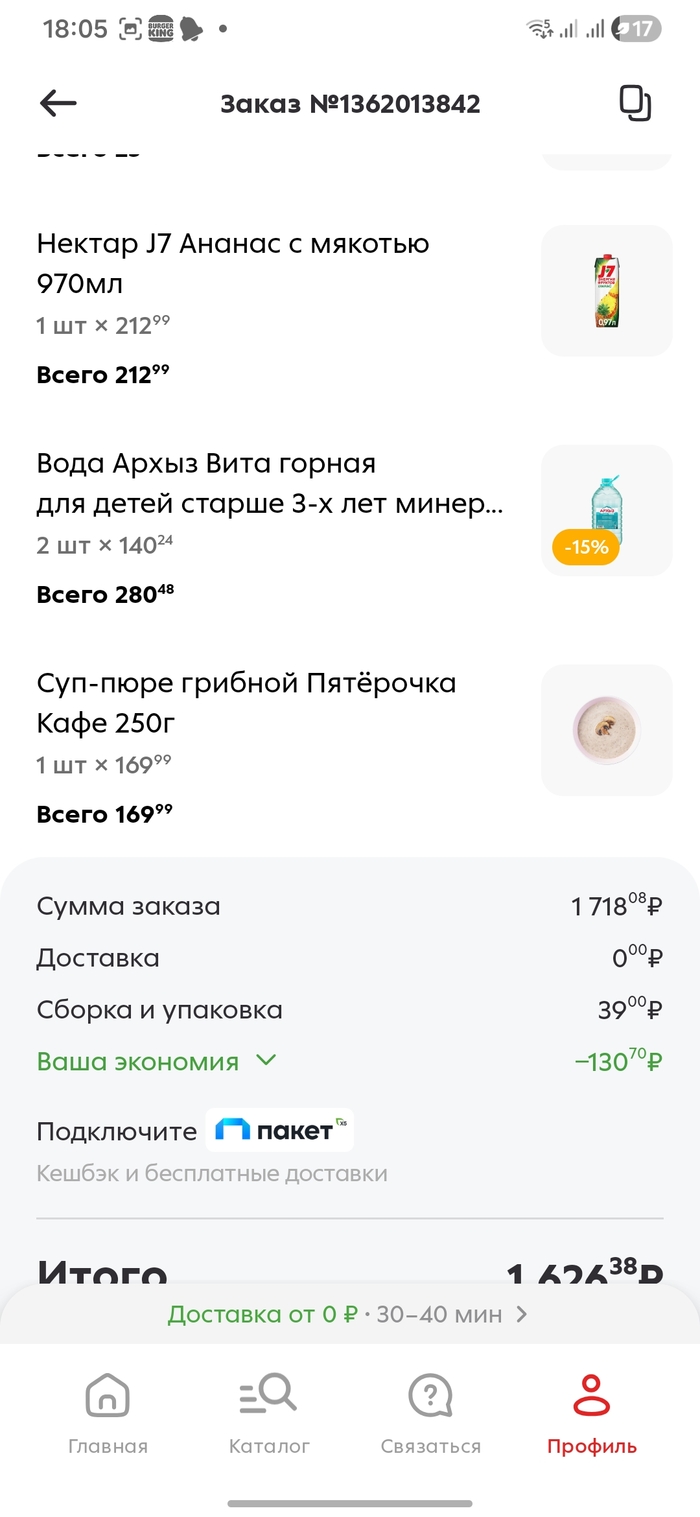Tap the chevron on delivery banner

[522, 1314]
